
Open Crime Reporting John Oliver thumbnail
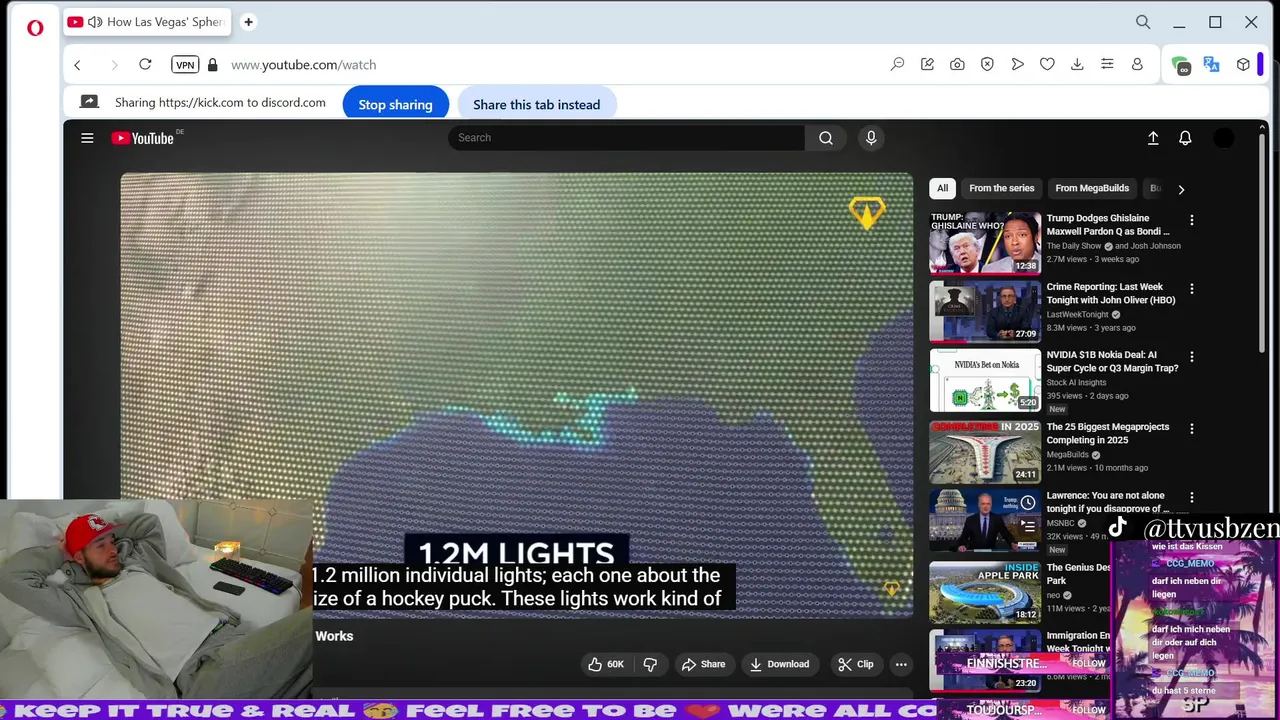coord(985,311)
